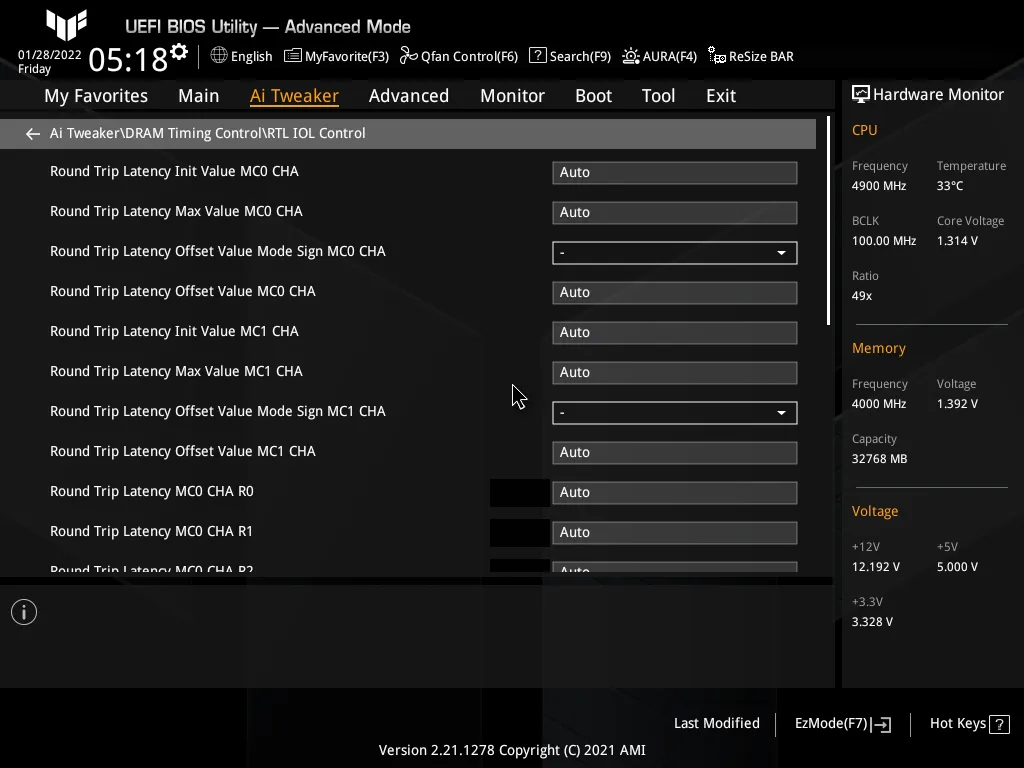Launch Qfan Control(F6) text button
The height and width of the screenshot is (768, 1024).
470,57
